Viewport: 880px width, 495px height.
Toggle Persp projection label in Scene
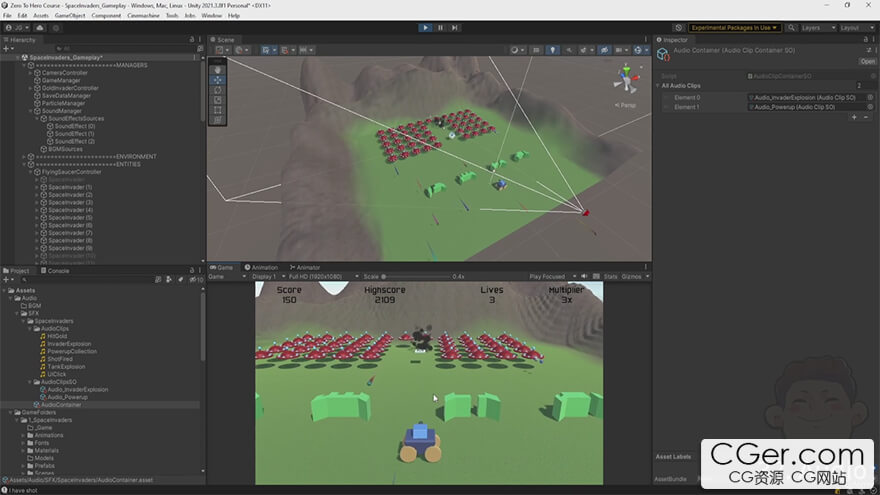tap(626, 105)
